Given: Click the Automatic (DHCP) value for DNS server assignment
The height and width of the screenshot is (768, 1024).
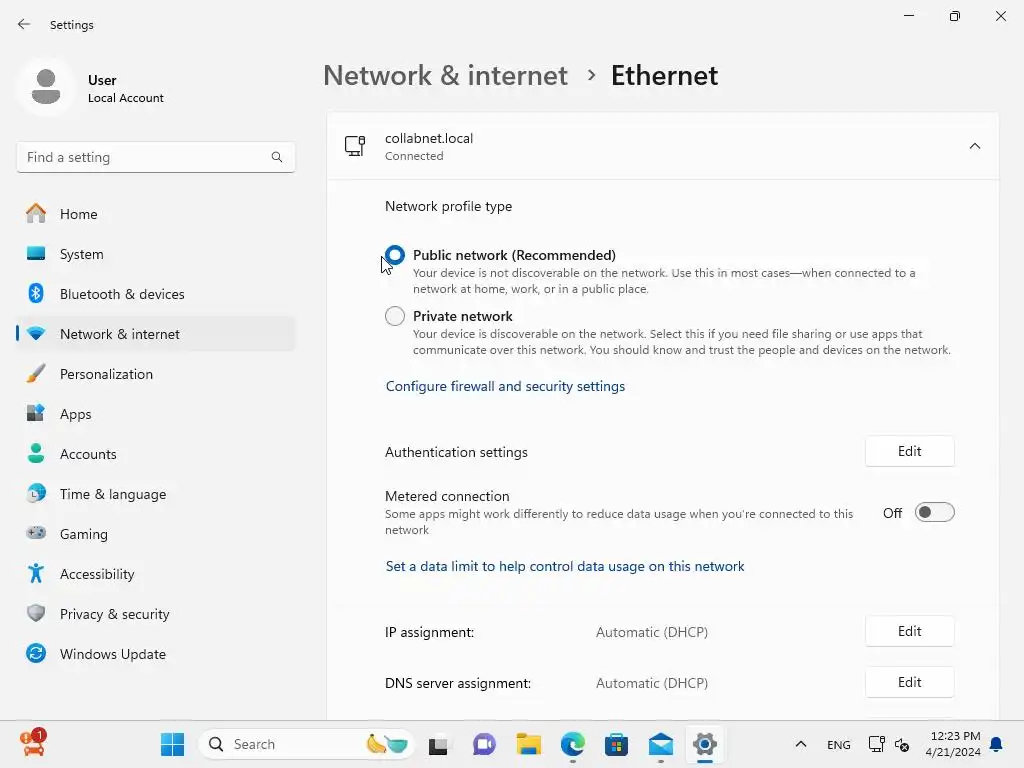Looking at the screenshot, I should click(x=652, y=683).
